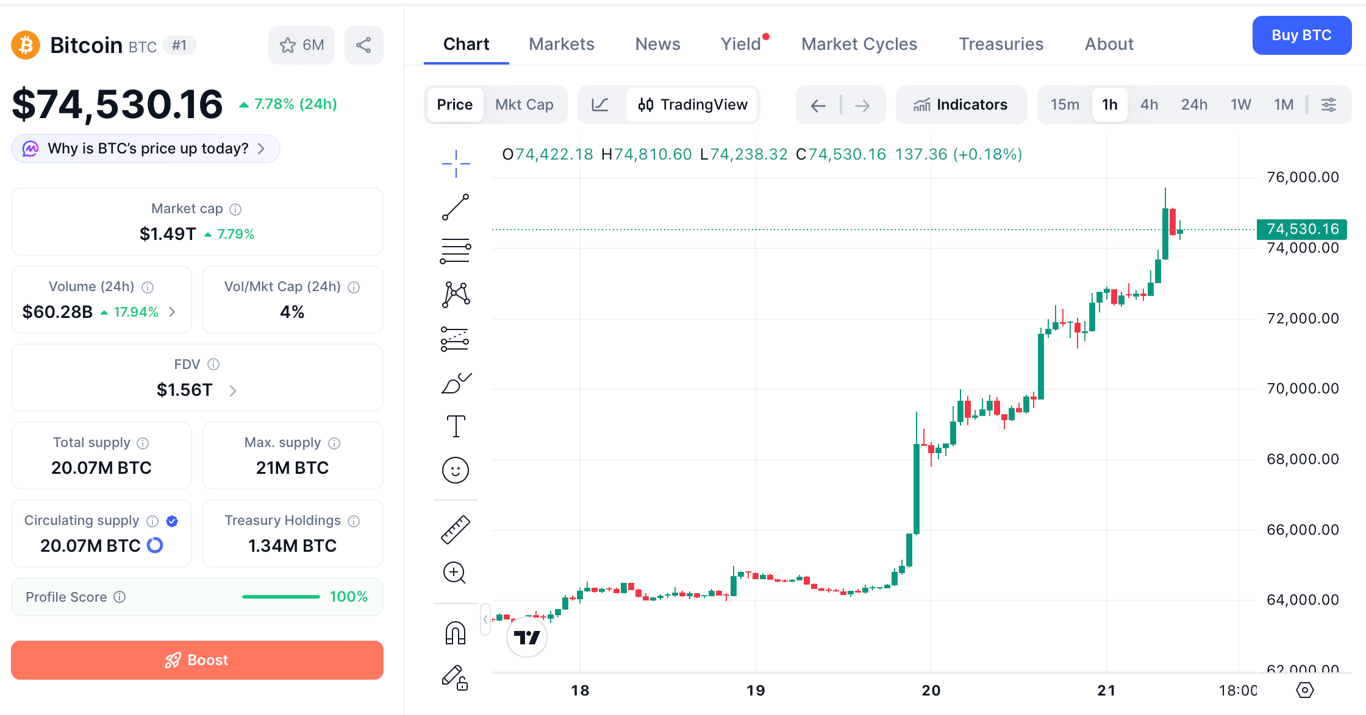This screenshot has height=715, width=1366.
Task: Show Max. supply info icon
Action: click(334, 443)
